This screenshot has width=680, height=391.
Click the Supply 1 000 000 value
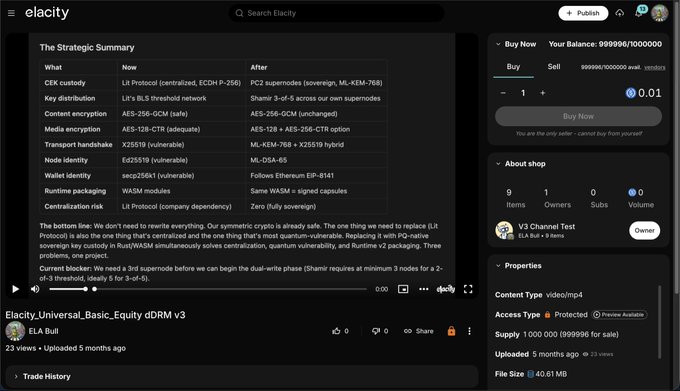coord(571,334)
